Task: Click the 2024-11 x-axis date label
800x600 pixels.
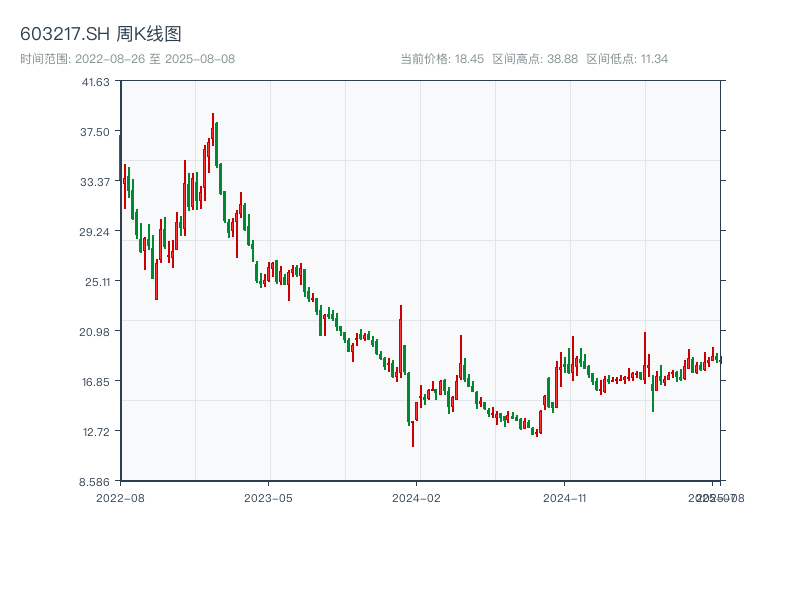Action: click(x=566, y=497)
